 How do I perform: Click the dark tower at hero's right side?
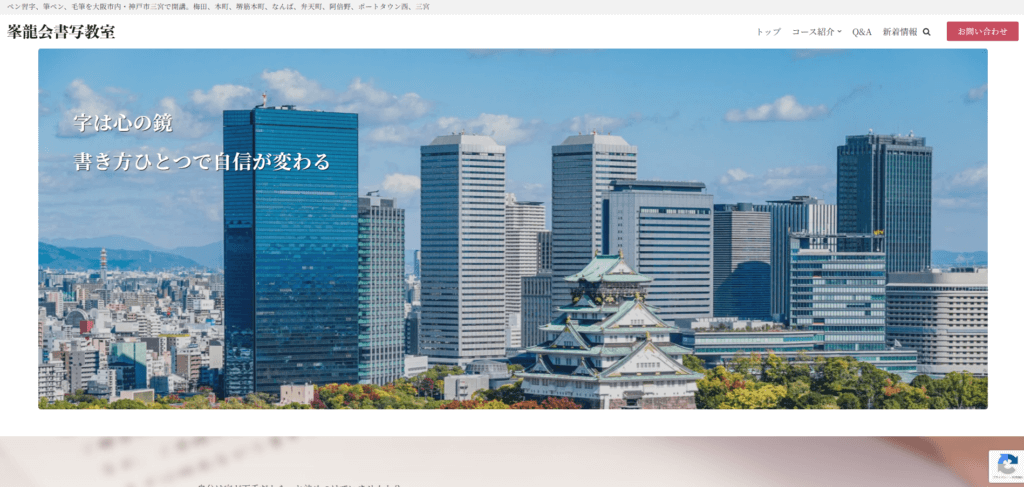pyautogui.click(x=884, y=200)
